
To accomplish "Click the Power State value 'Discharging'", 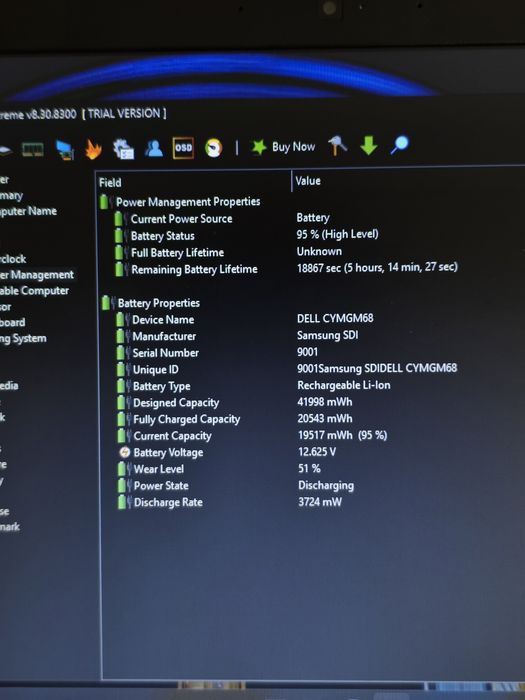I will click(326, 485).
